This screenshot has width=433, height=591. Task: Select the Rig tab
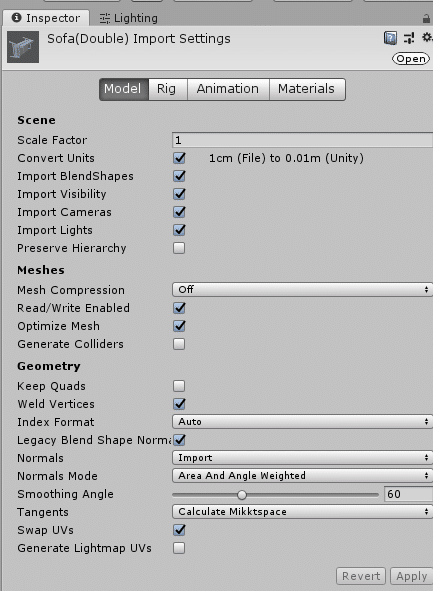click(x=167, y=89)
